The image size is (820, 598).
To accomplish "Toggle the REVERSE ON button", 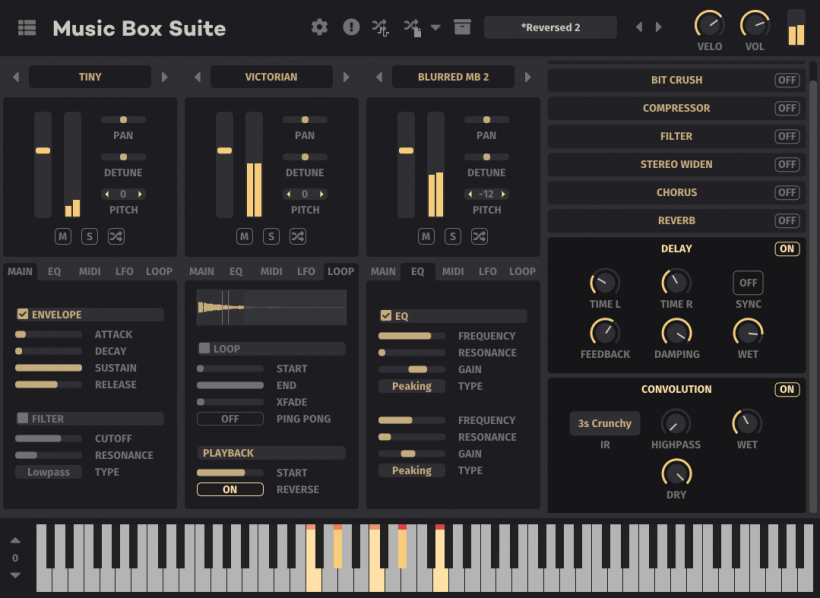I will (x=230, y=489).
